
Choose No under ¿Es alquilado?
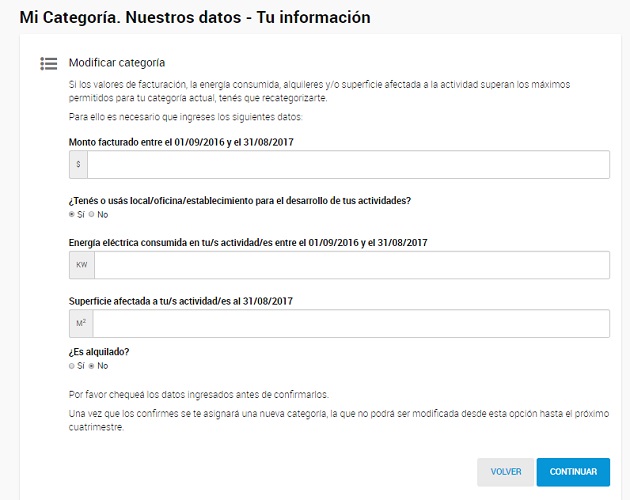point(92,366)
